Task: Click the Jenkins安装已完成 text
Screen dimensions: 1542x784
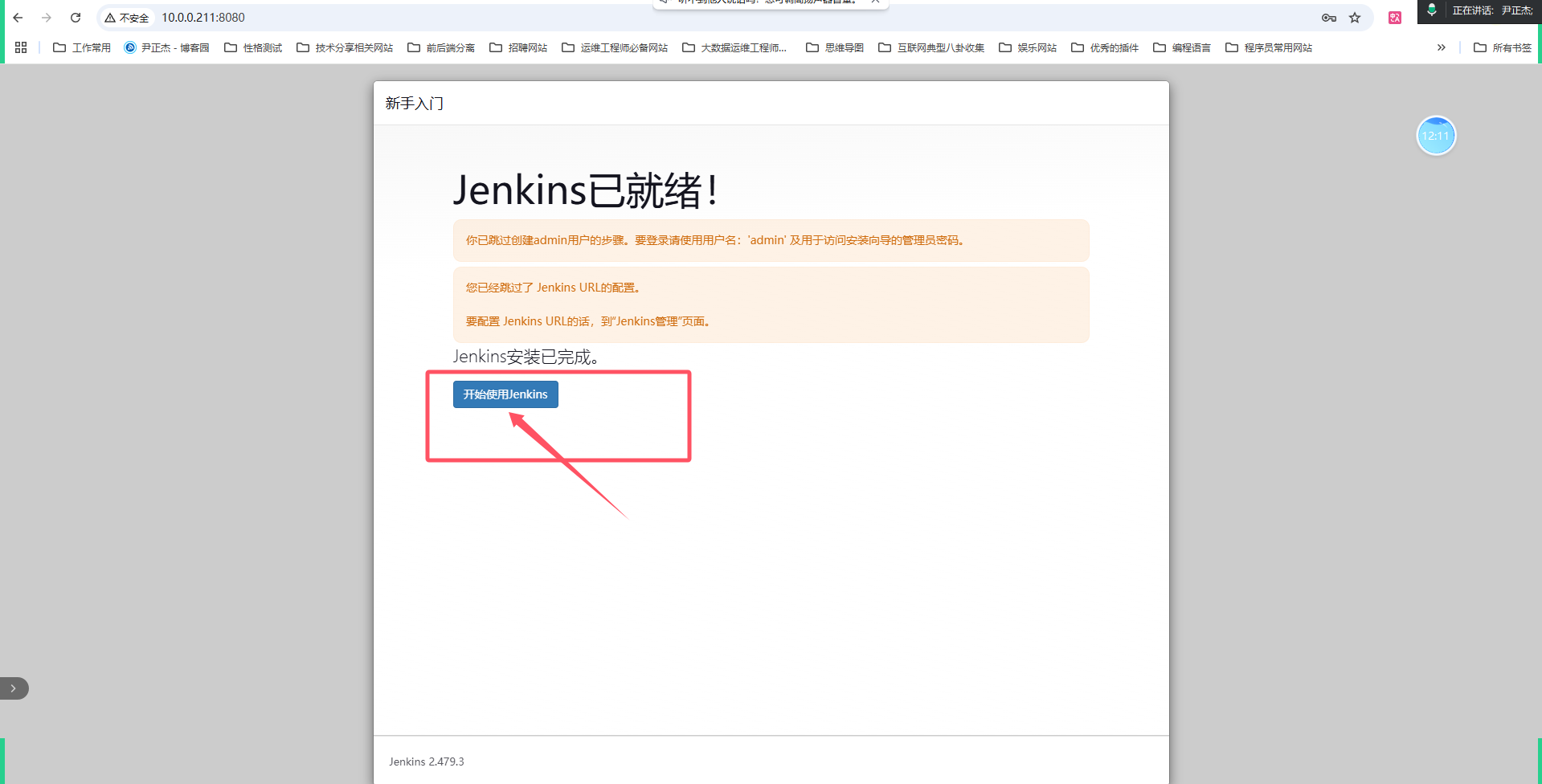Action: point(526,357)
